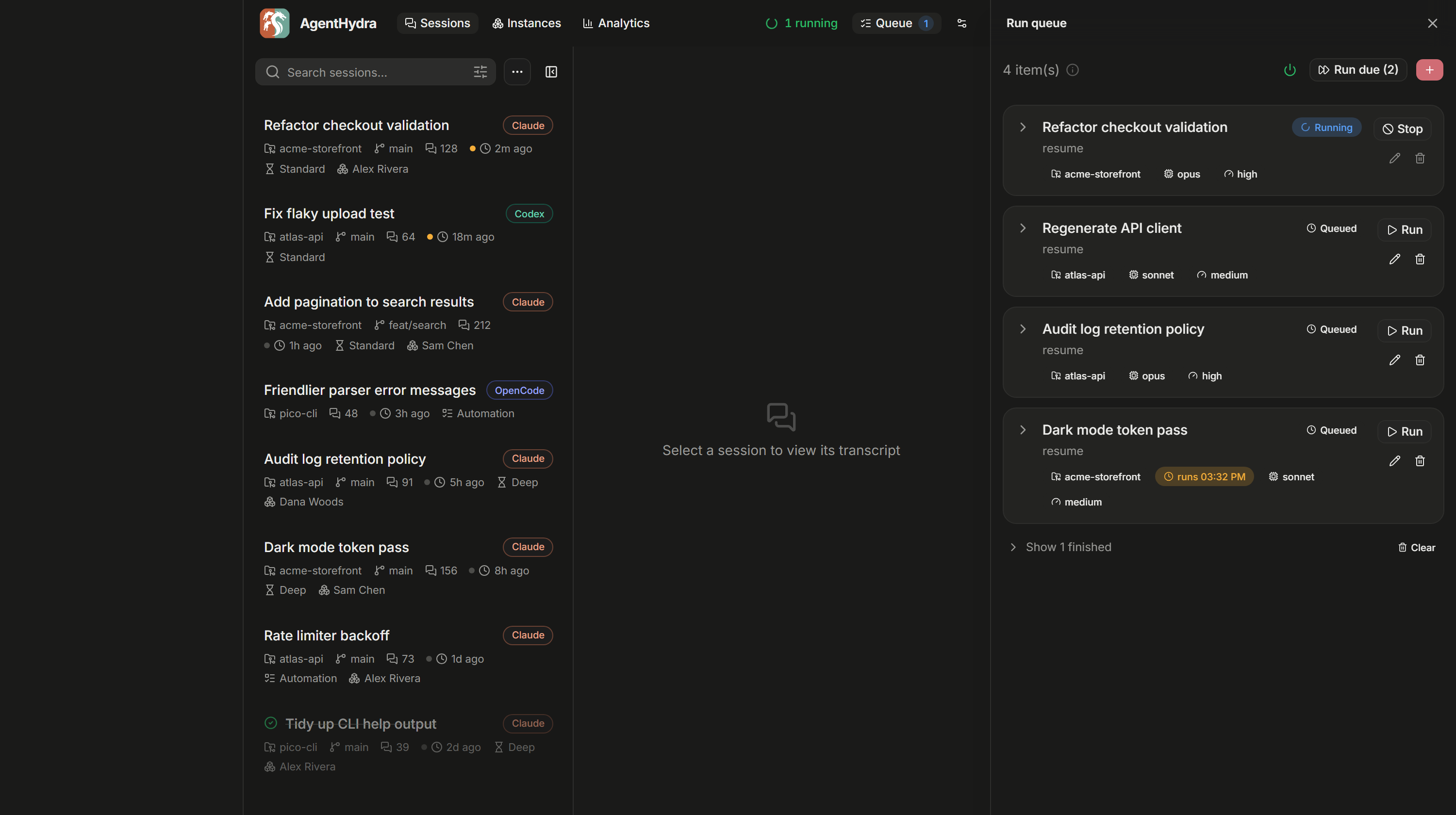
Task: Click the Codex badge on Fix flaky upload test
Action: [x=529, y=213]
